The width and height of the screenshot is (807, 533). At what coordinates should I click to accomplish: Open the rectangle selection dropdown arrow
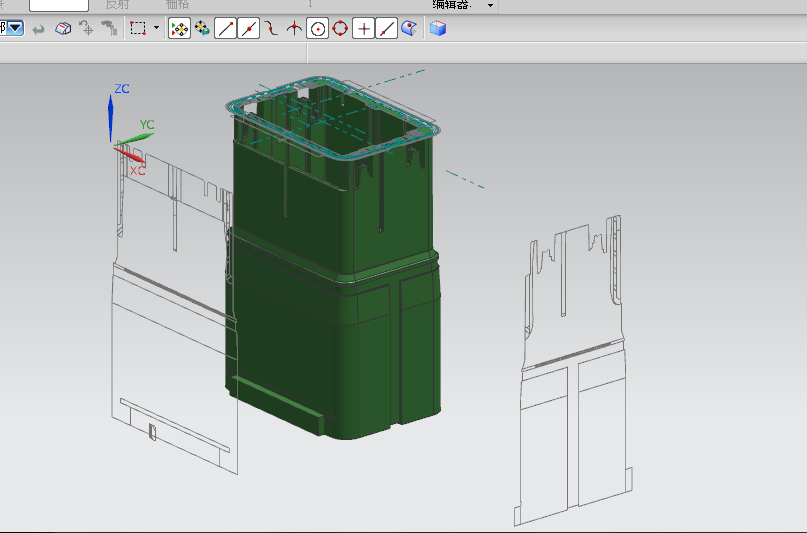(x=156, y=29)
